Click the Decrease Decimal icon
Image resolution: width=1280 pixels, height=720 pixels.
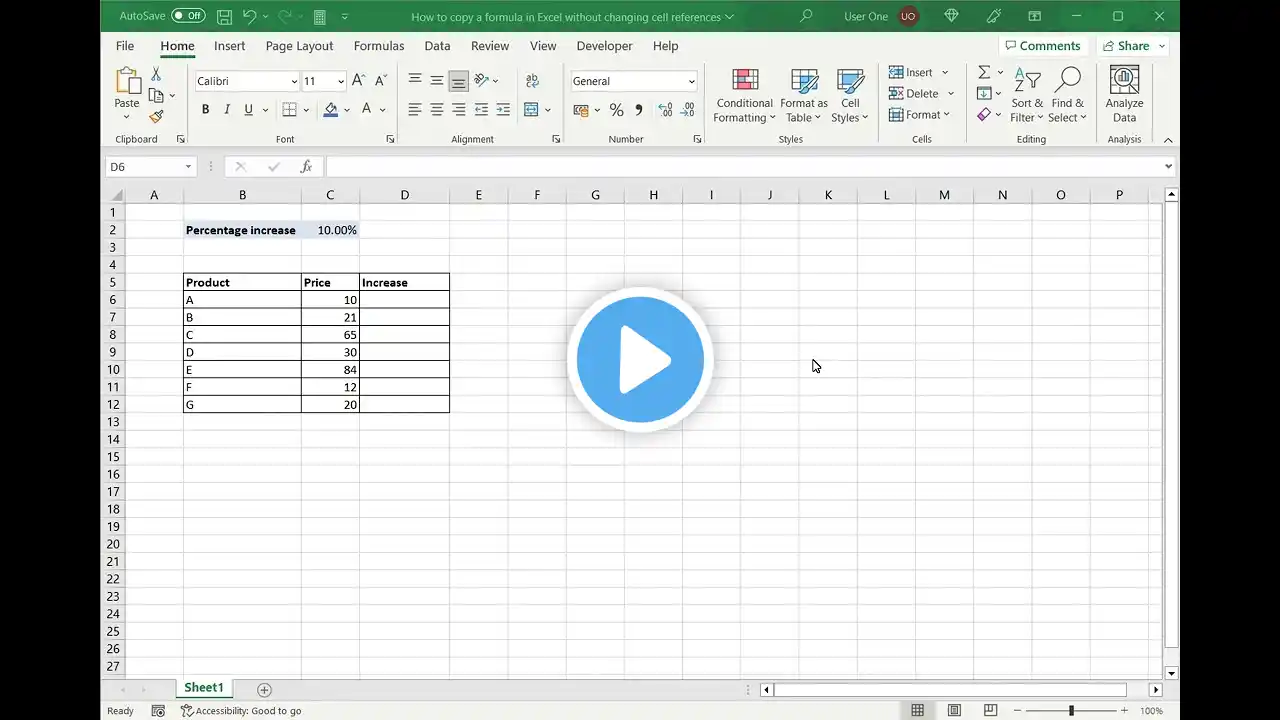click(688, 110)
